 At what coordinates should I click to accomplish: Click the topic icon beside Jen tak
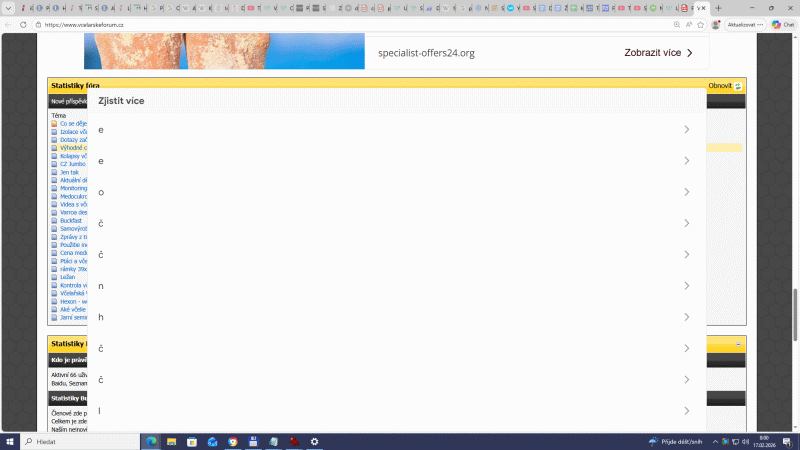click(x=54, y=172)
